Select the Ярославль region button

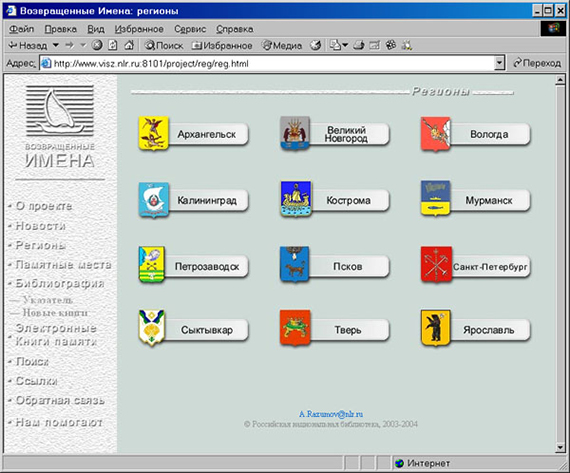490,330
